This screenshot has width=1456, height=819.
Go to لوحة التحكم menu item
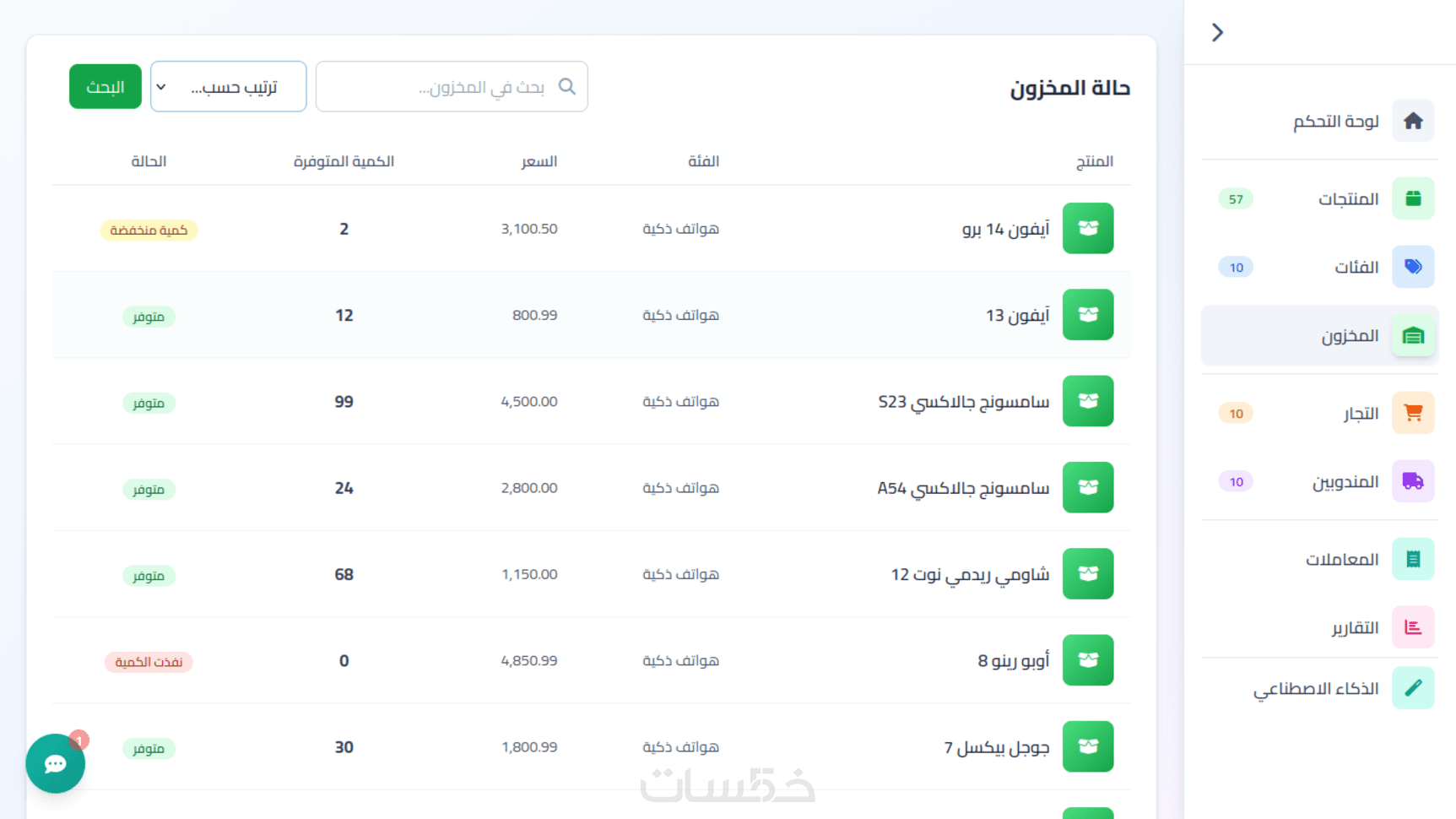click(x=1320, y=121)
